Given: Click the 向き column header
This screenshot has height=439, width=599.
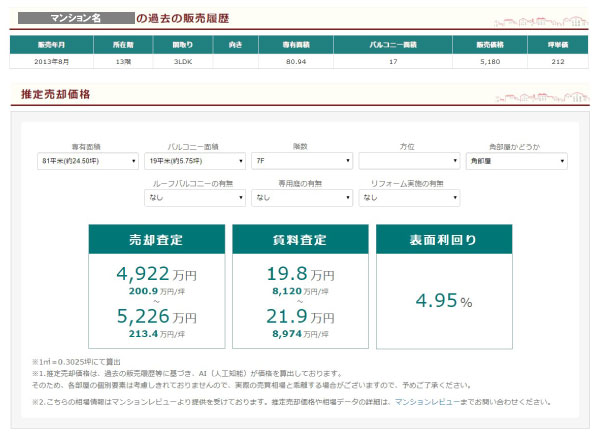Looking at the screenshot, I should [235, 45].
